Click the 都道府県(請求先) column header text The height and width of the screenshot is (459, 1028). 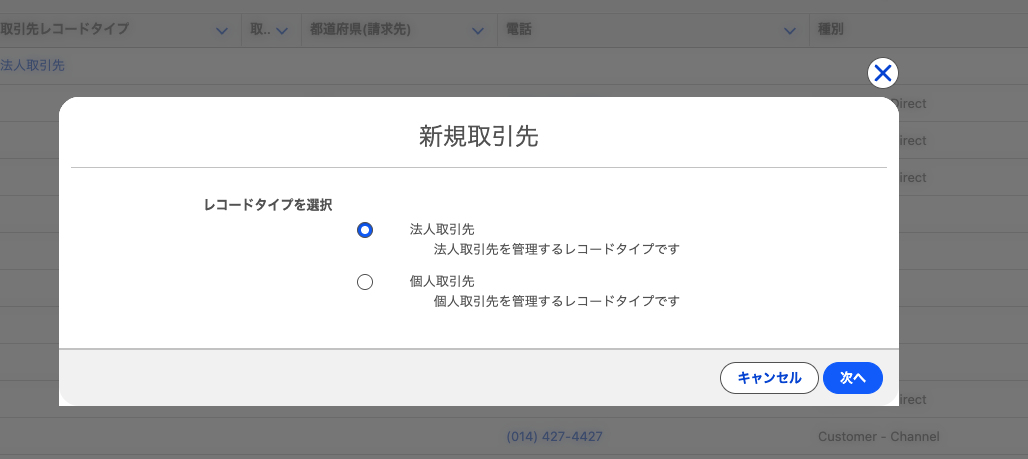pyautogui.click(x=360, y=30)
